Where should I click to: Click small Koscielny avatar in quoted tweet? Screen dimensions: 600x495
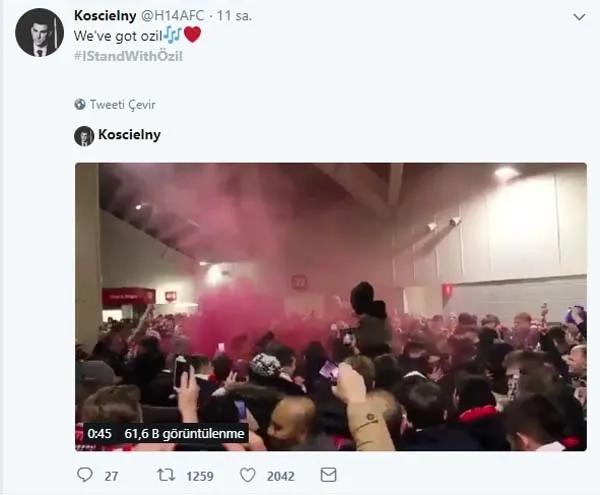click(84, 136)
